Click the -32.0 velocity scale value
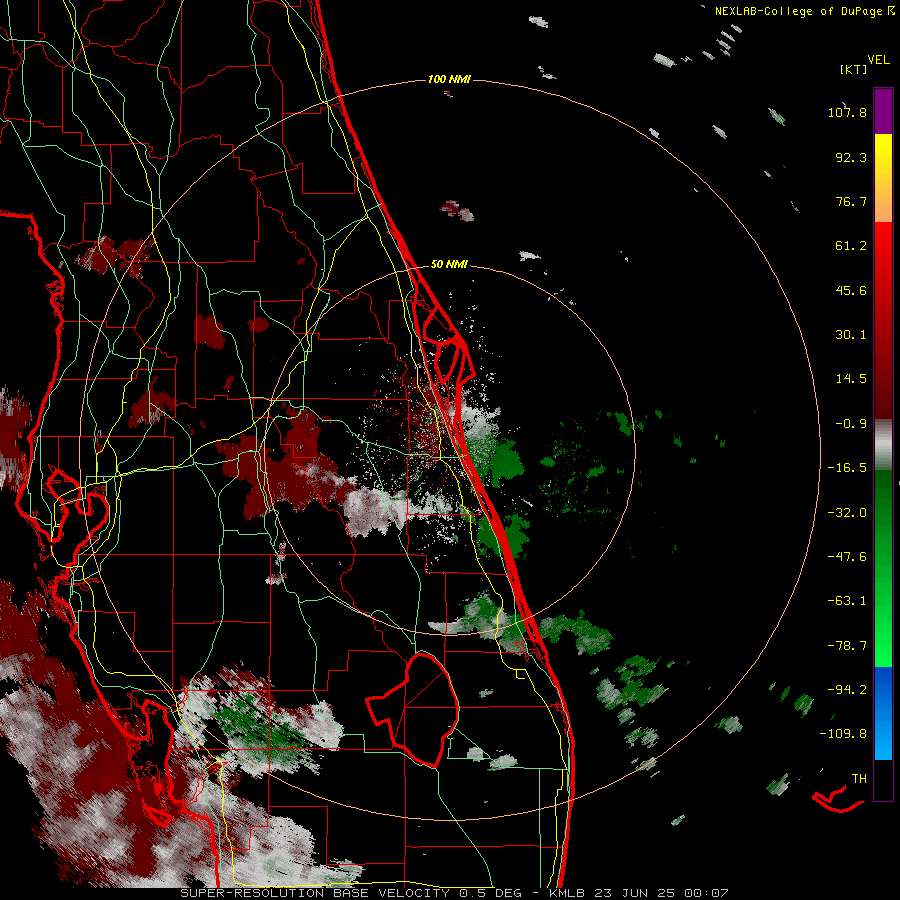 [x=847, y=513]
